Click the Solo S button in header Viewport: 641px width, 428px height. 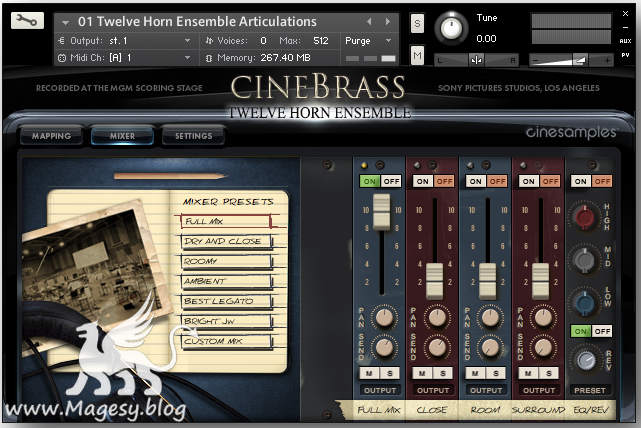(417, 23)
